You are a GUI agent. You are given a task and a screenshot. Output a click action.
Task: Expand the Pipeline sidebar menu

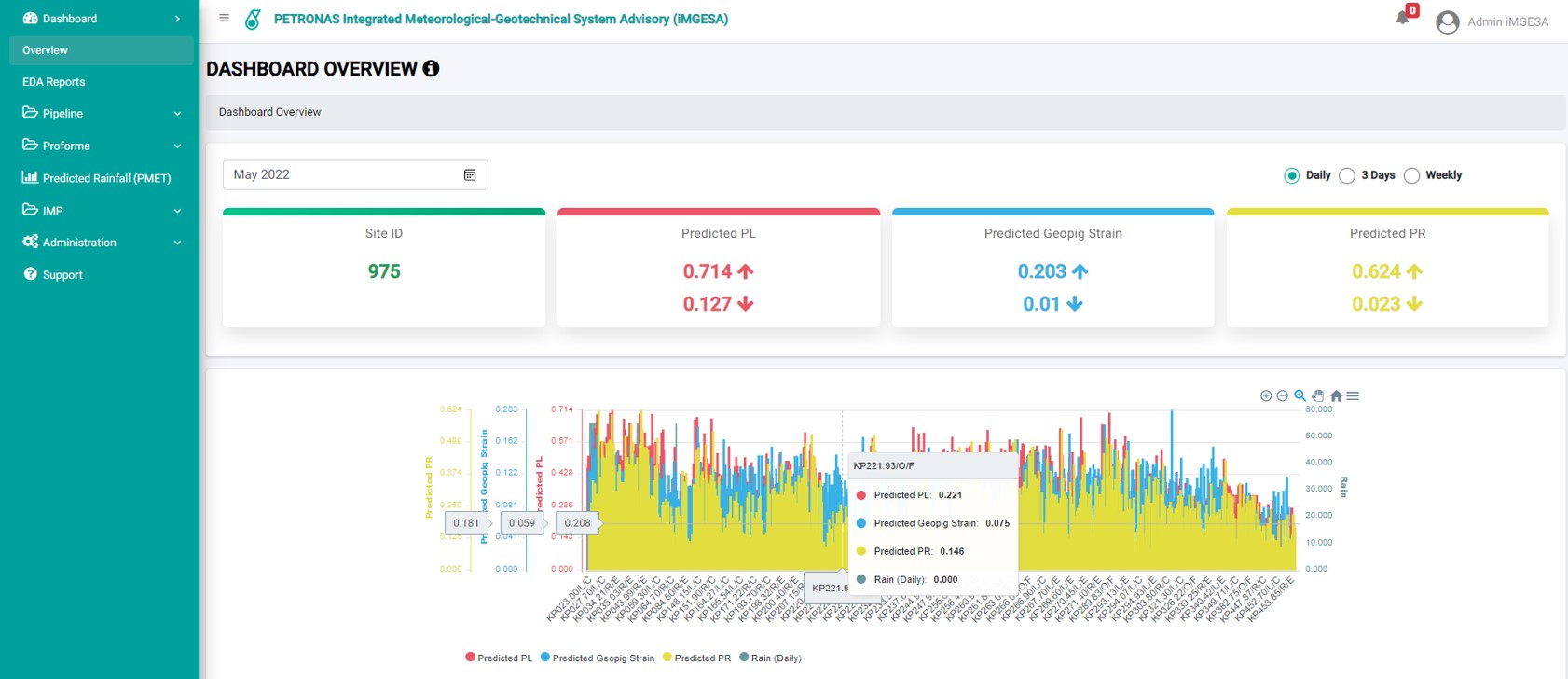point(100,114)
